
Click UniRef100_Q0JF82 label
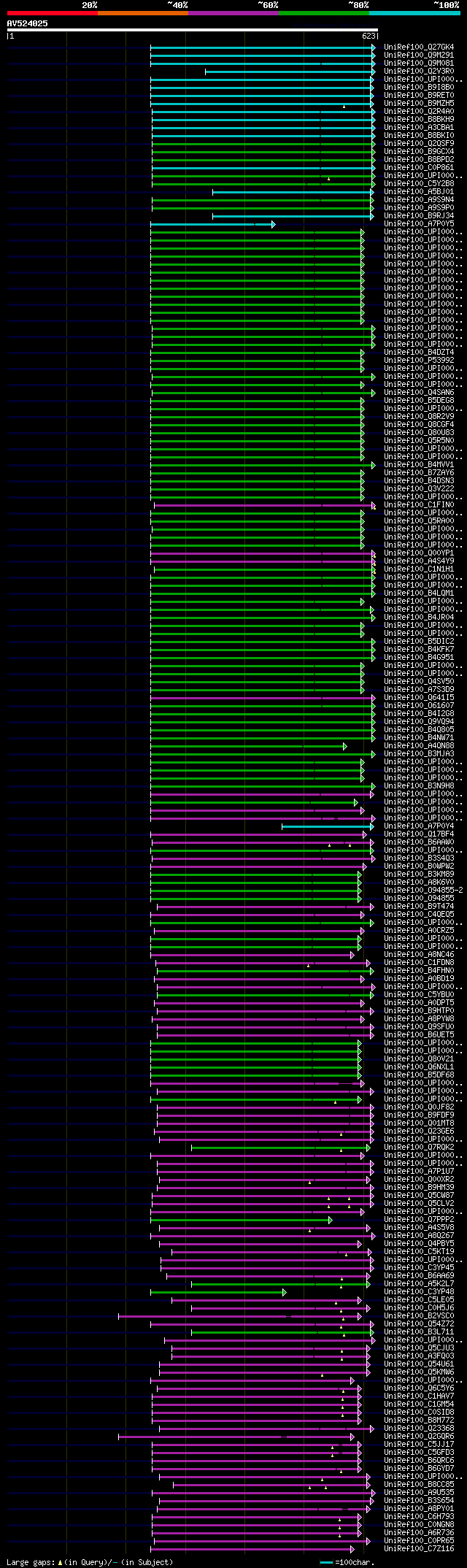(x=419, y=1107)
